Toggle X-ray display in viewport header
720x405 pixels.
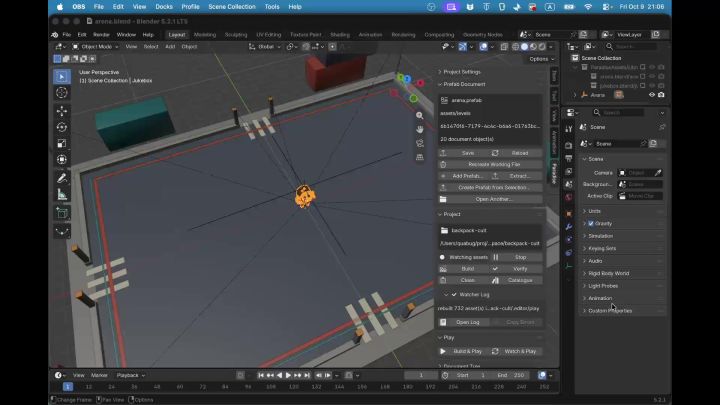click(x=504, y=47)
